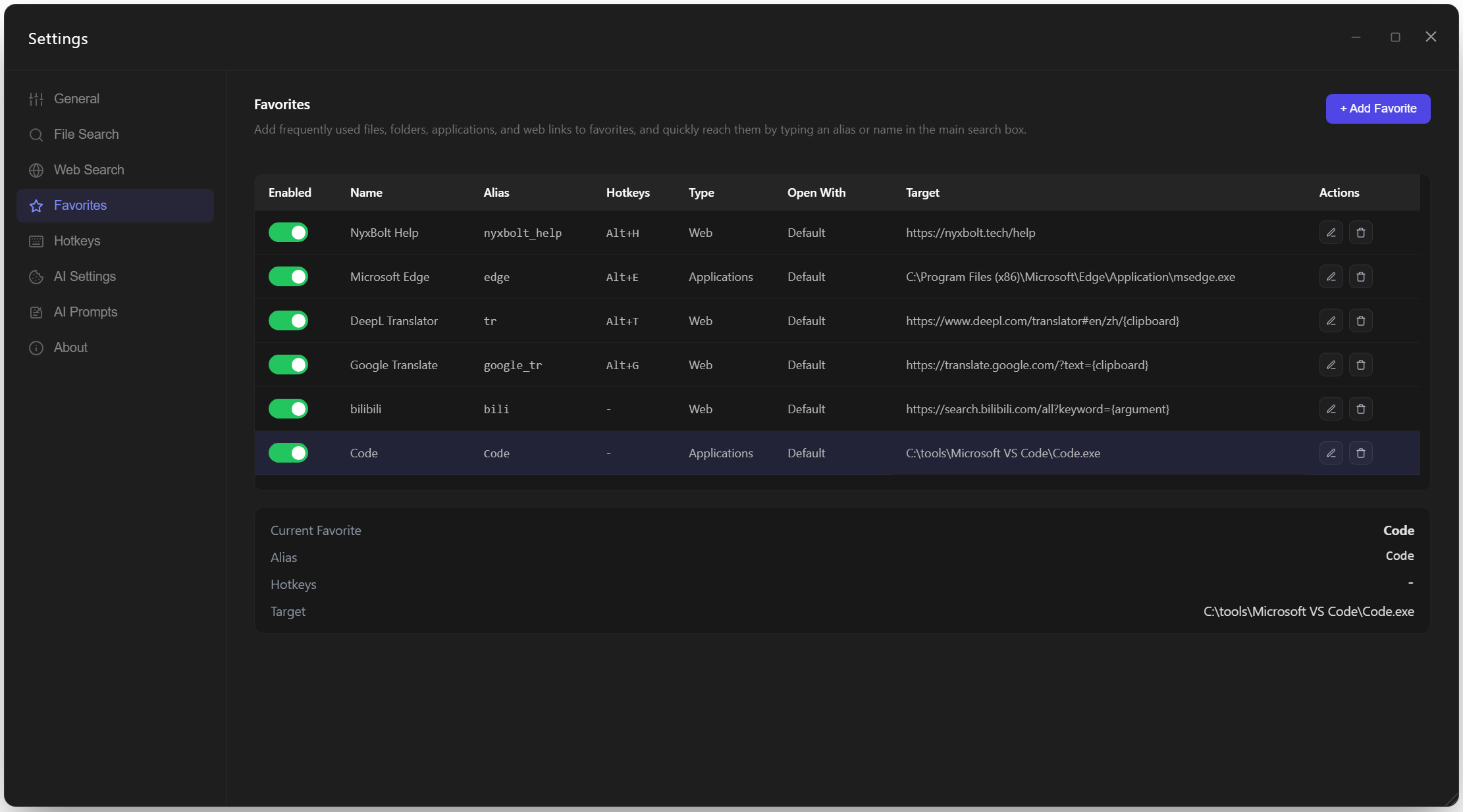Maximize the Settings window
Viewport: 1463px width, 812px height.
pyautogui.click(x=1395, y=37)
